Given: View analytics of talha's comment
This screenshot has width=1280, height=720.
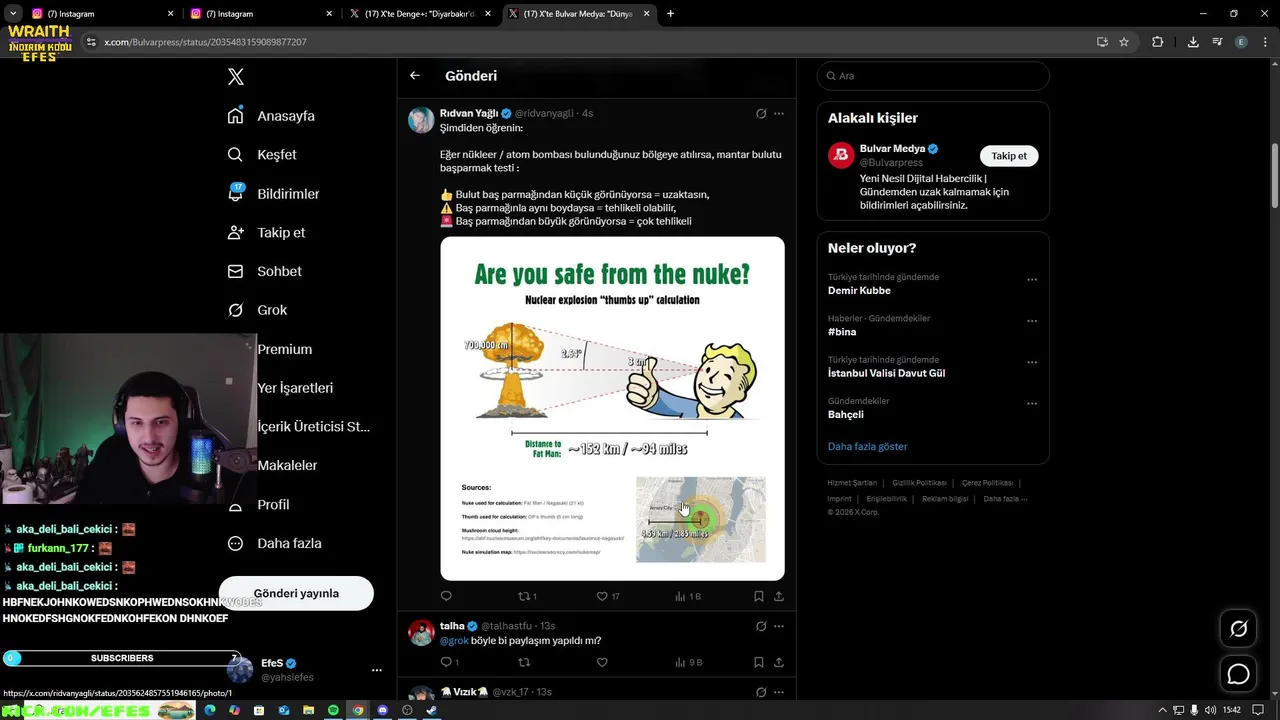Looking at the screenshot, I should [x=689, y=662].
